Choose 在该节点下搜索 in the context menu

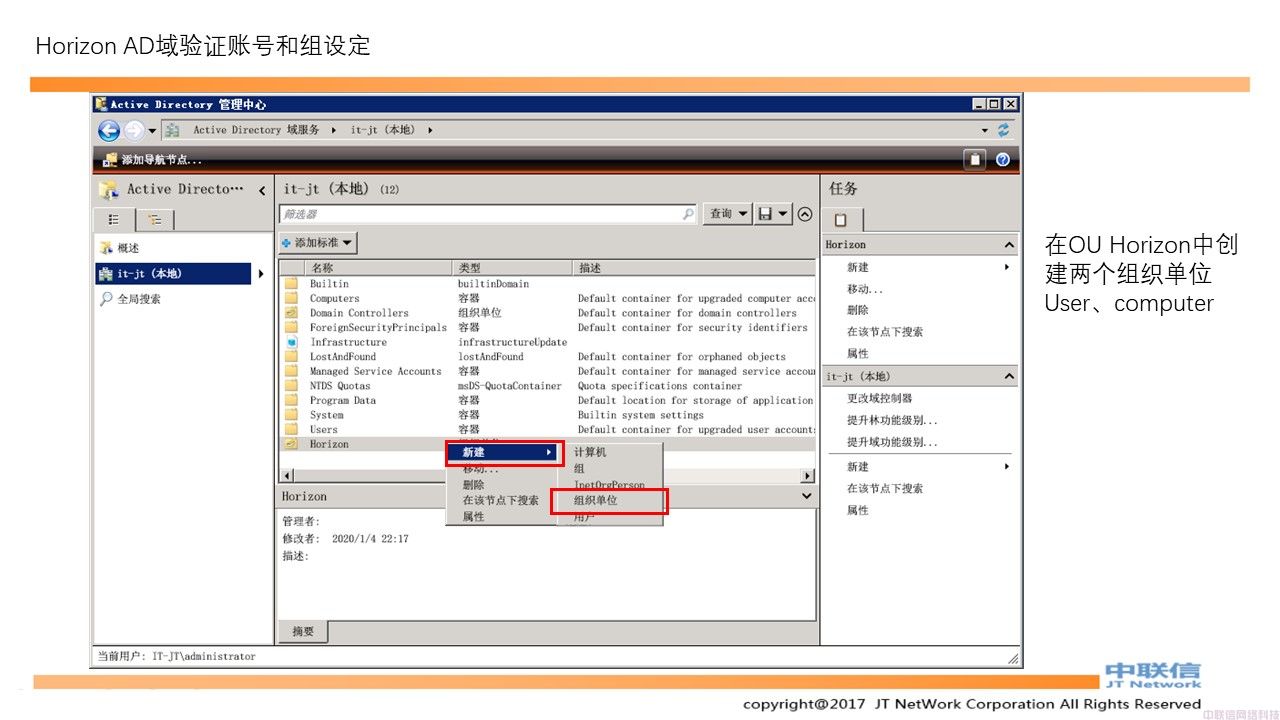coord(503,500)
